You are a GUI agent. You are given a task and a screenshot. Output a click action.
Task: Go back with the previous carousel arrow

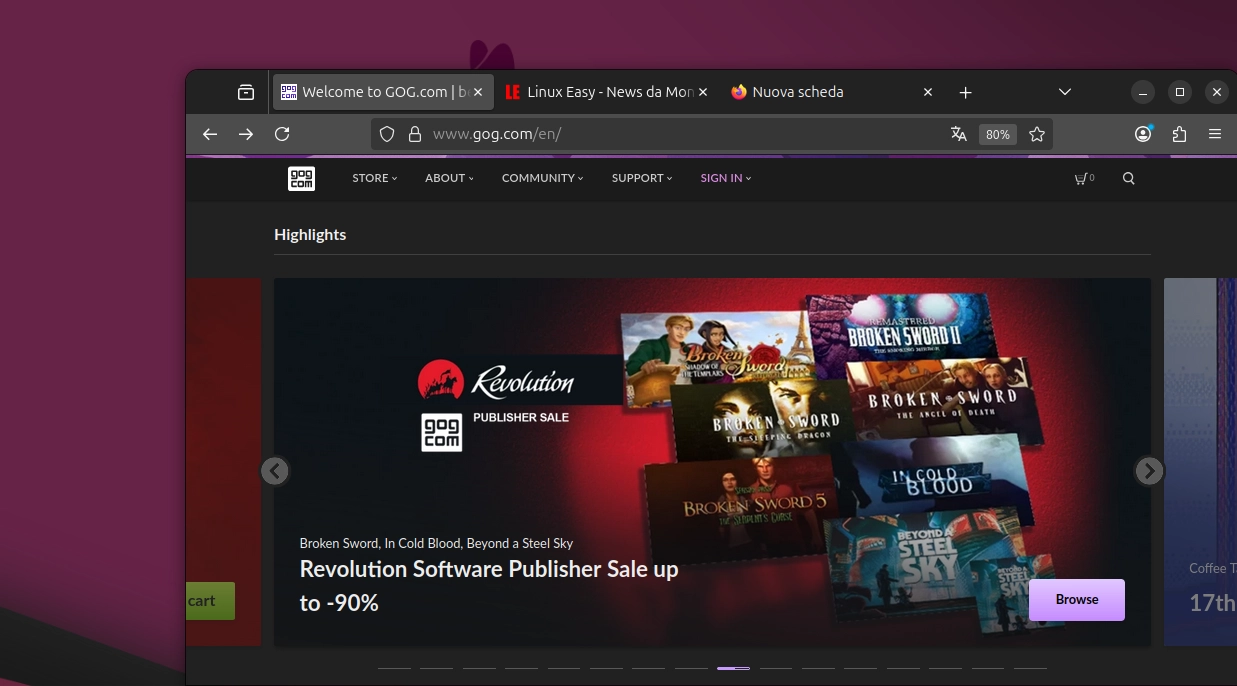tap(275, 470)
